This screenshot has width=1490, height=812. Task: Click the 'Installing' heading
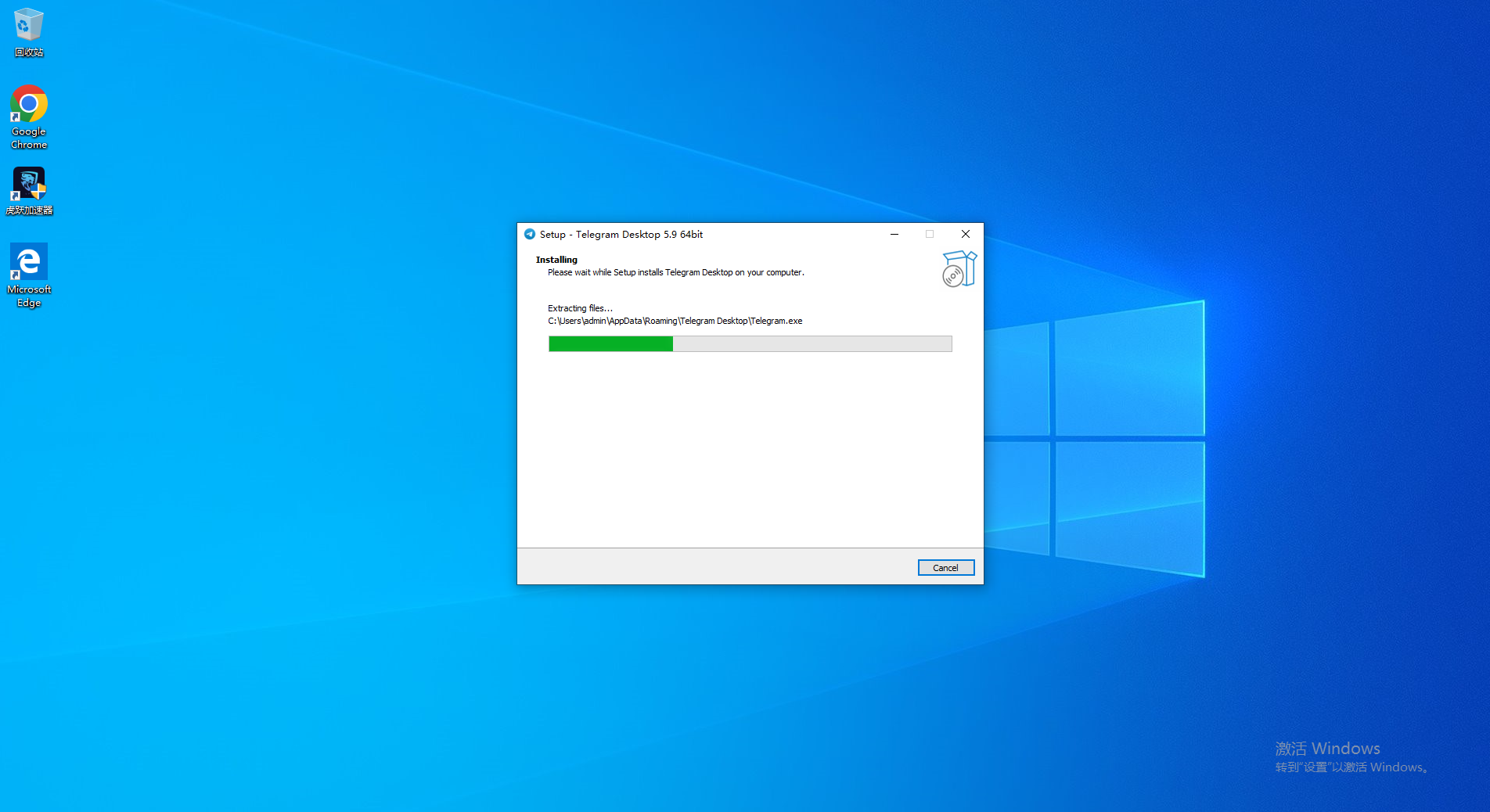click(556, 260)
